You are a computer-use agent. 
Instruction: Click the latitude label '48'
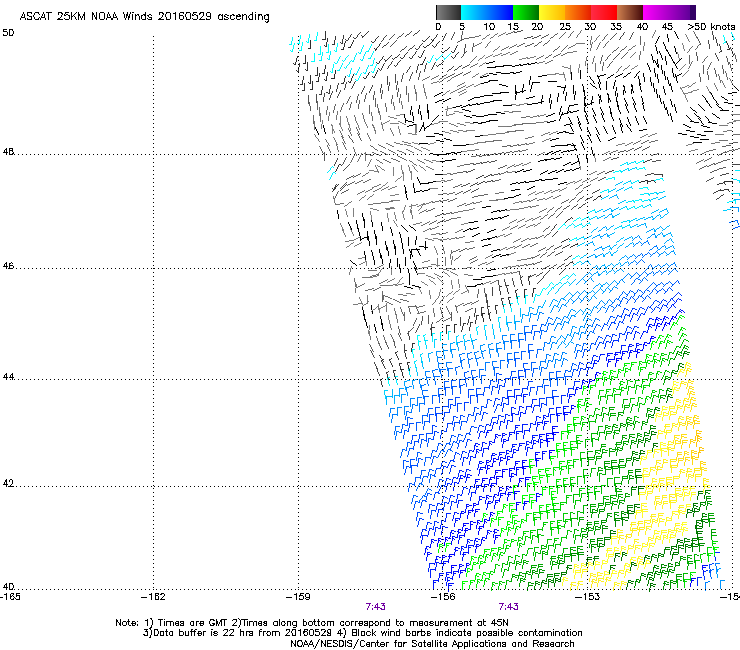8,152
